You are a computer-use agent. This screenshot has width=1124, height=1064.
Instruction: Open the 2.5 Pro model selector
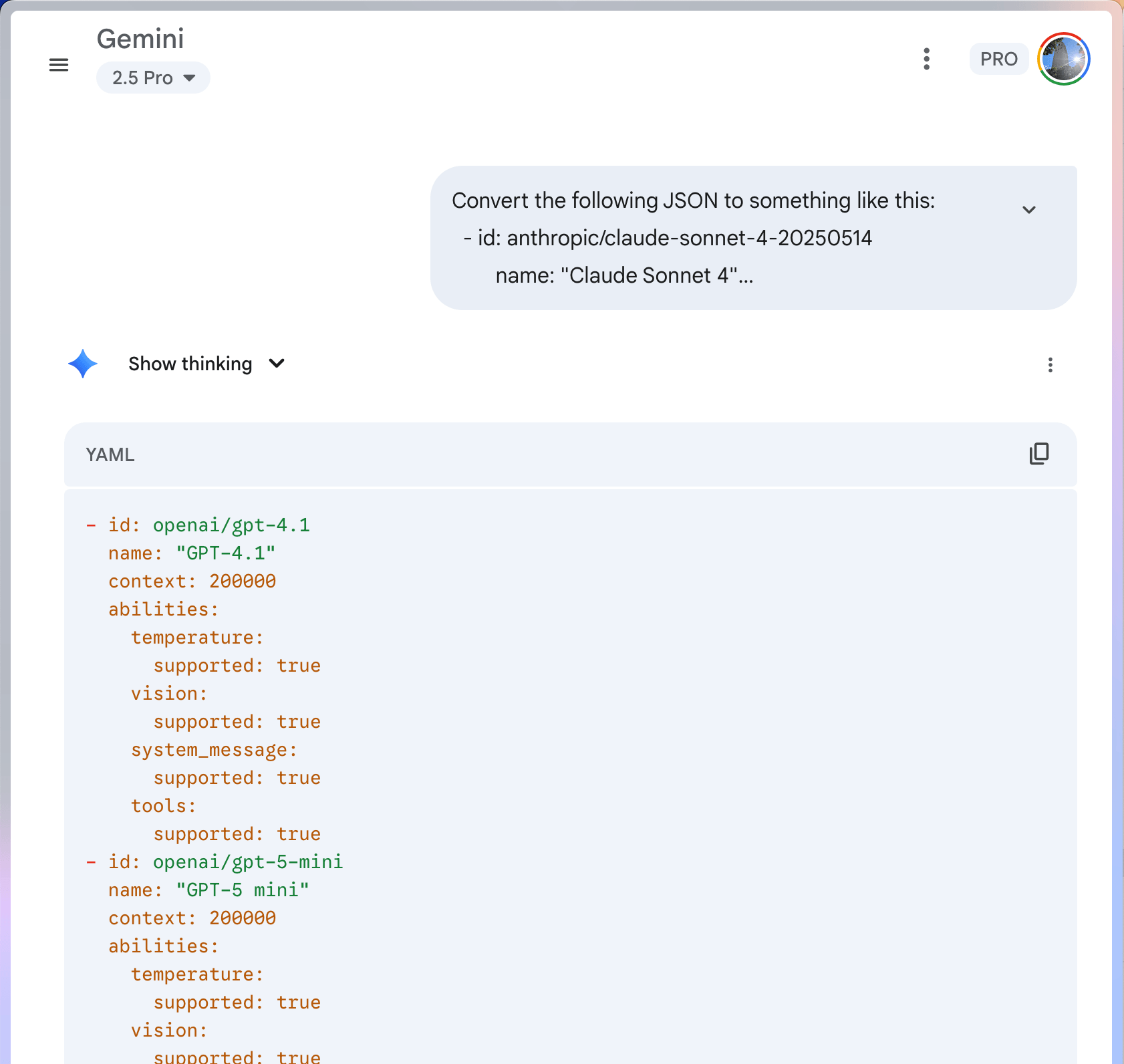click(x=153, y=78)
